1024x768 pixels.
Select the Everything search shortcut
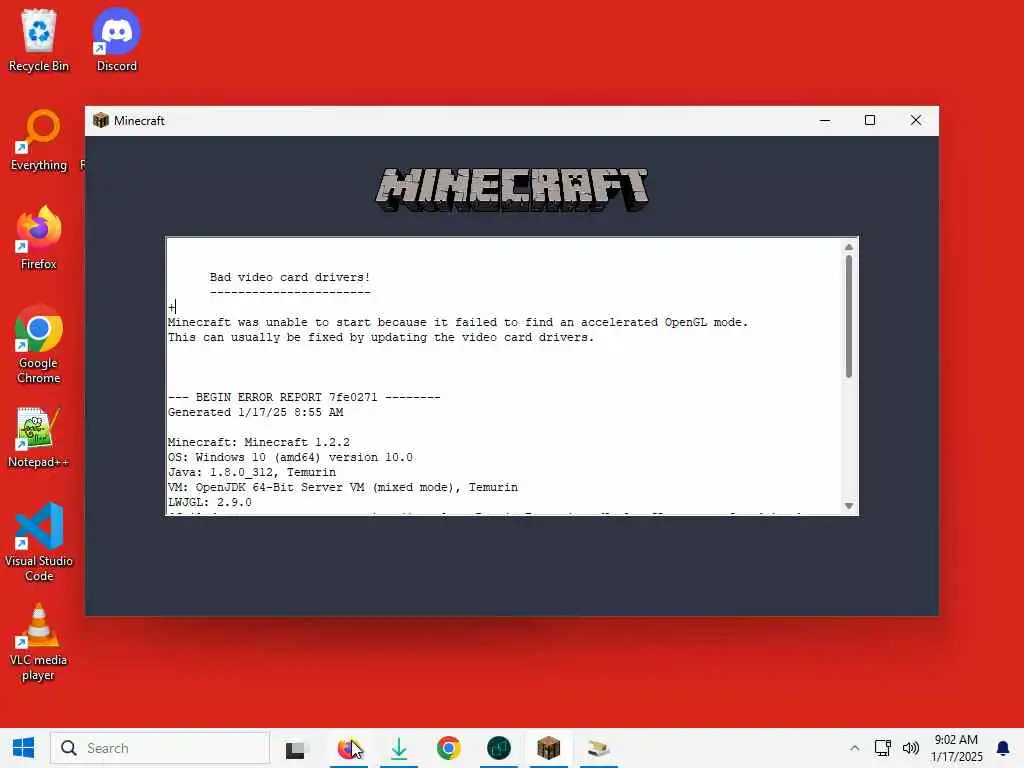pyautogui.click(x=39, y=140)
